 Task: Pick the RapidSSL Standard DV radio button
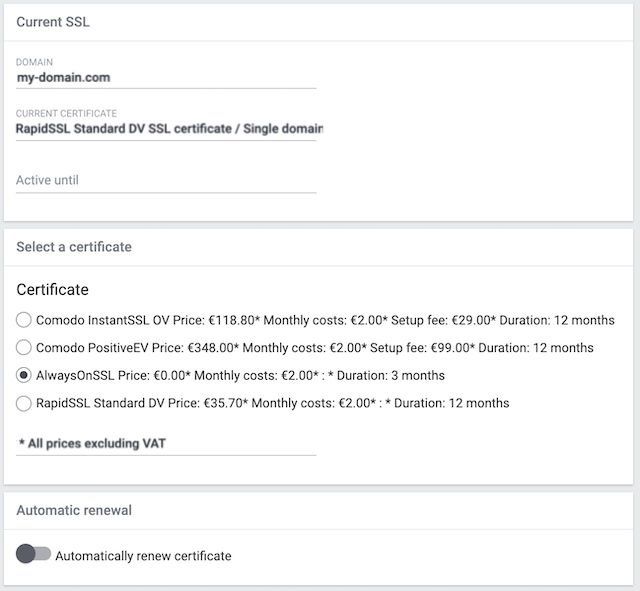[x=24, y=403]
